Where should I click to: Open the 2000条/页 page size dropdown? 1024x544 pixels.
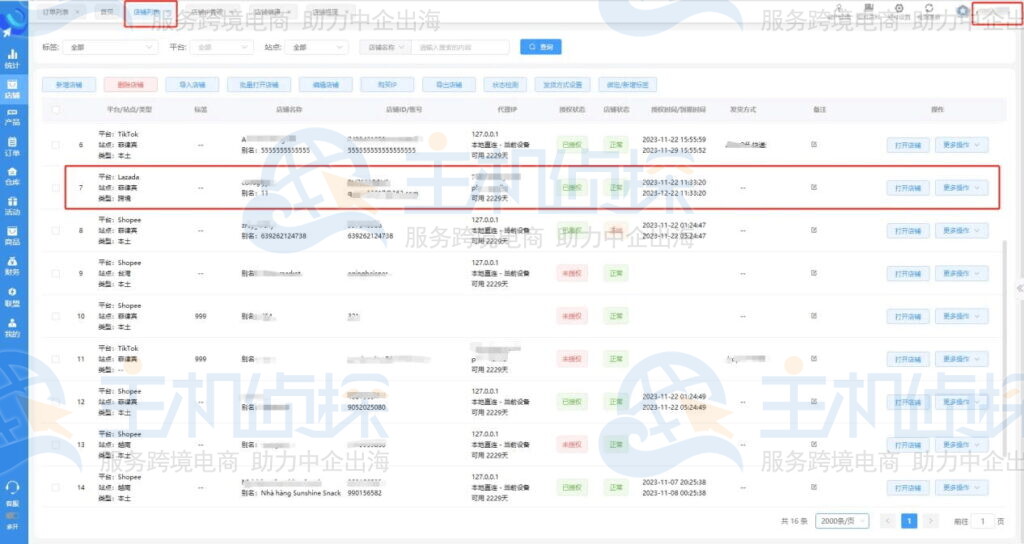tap(842, 521)
